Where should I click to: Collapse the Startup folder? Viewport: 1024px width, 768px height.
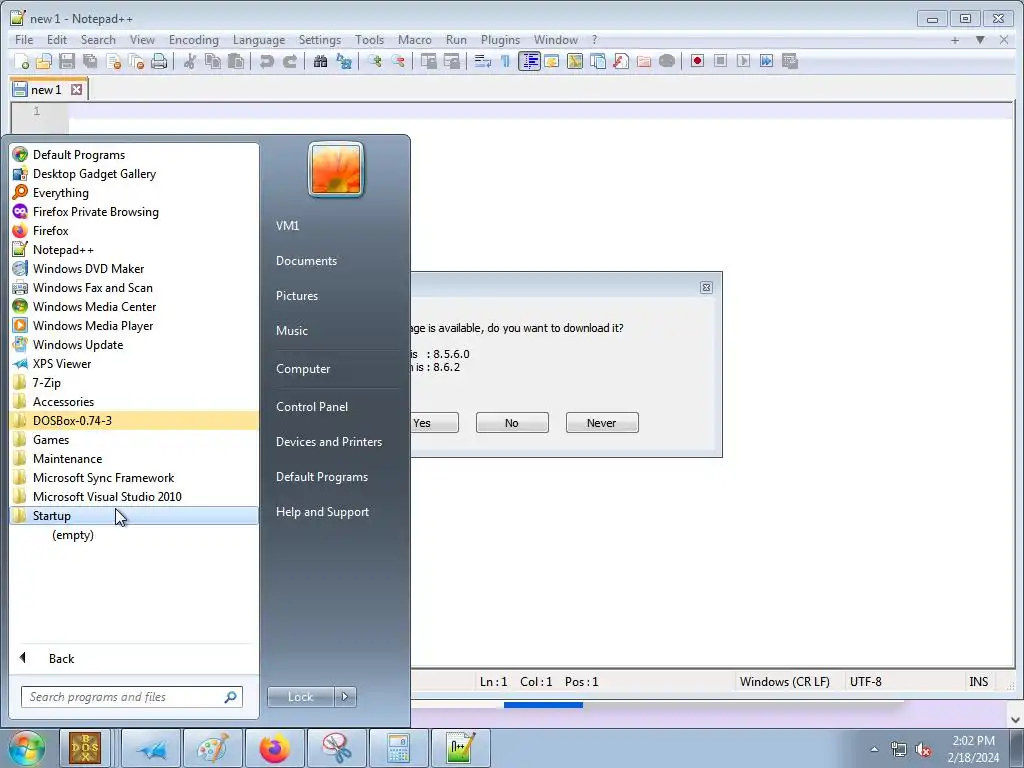tap(134, 515)
